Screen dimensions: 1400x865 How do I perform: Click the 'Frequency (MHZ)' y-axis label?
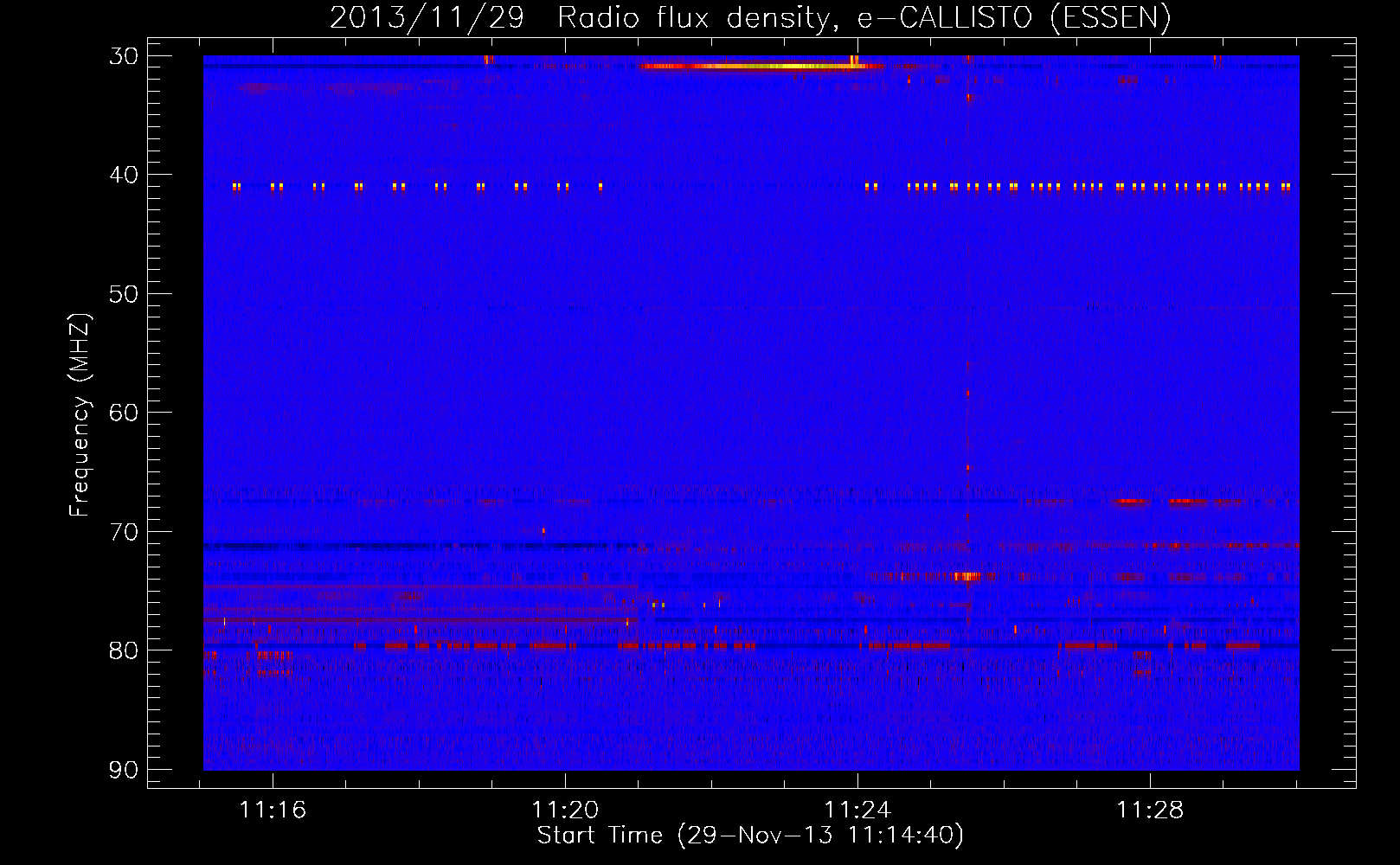click(x=80, y=415)
